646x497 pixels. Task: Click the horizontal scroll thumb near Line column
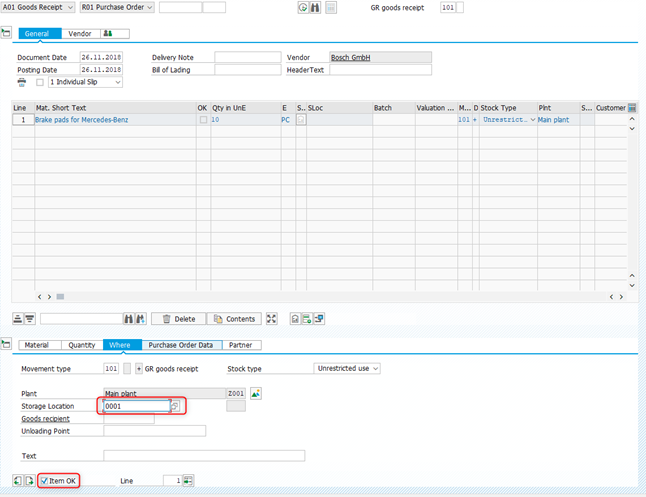coord(60,297)
